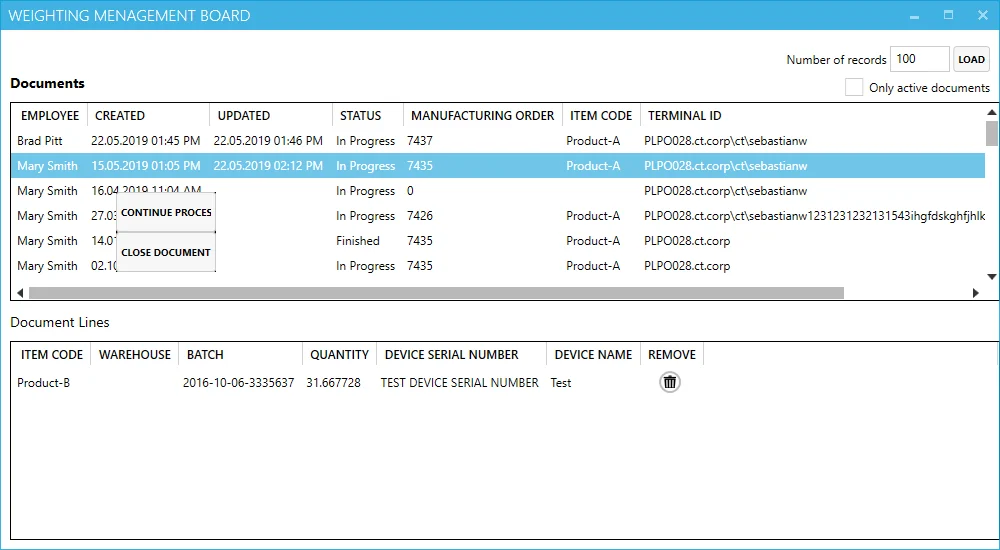Click the horizontal scrollbar left arrow
Viewport: 1000px width, 550px height.
[x=20, y=293]
